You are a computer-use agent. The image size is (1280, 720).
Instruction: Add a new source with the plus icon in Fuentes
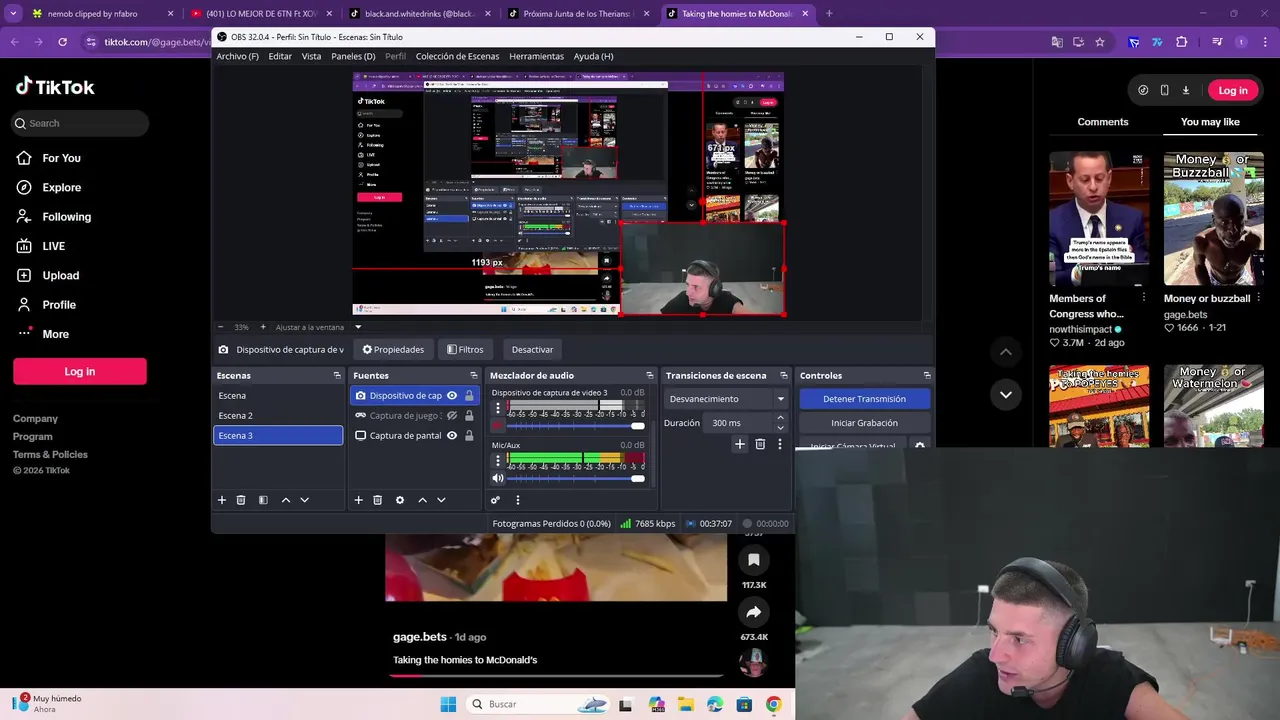coord(358,500)
